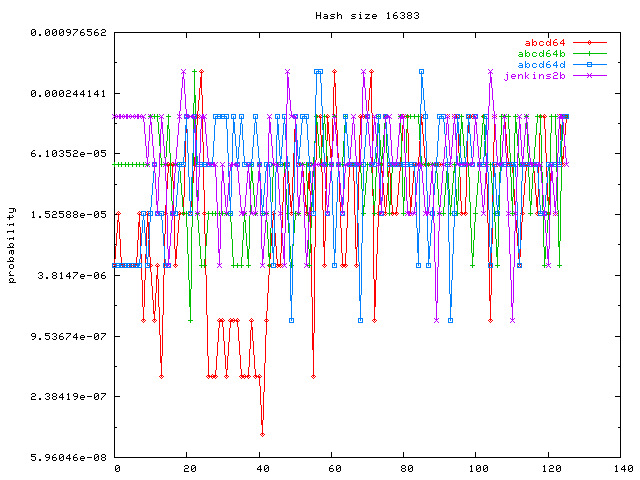640x480 pixels.
Task: Click y-axis value 1.52588e-05
Action: [68, 214]
